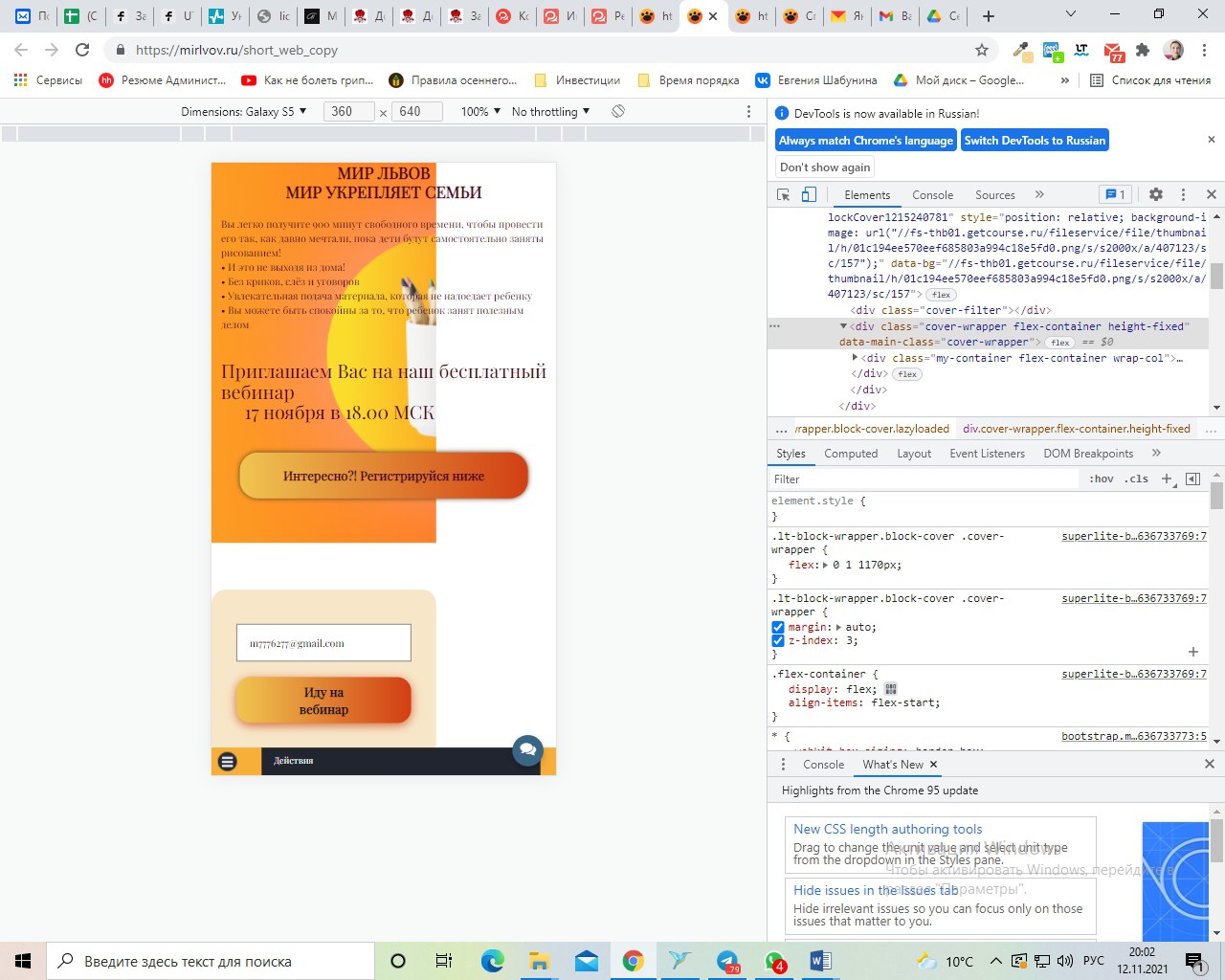Collapse the cover-wrapper div node
Viewport: 1225px width, 980px height.
pyautogui.click(x=843, y=326)
